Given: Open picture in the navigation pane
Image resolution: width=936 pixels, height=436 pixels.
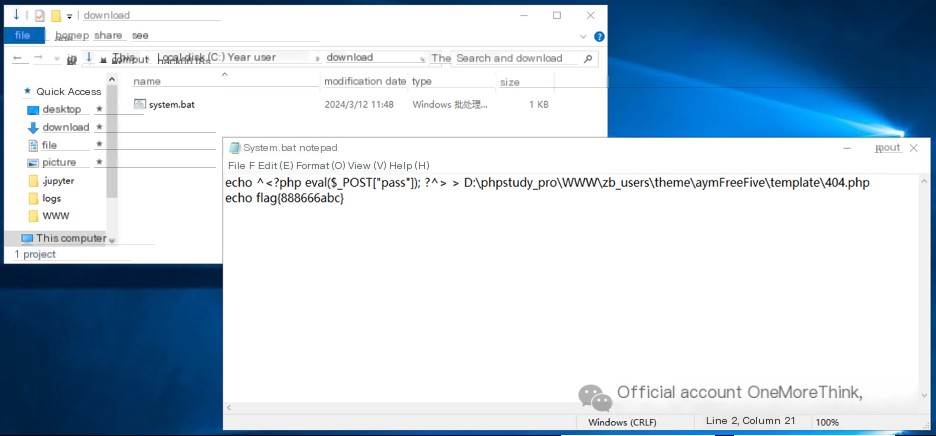Looking at the screenshot, I should [59, 162].
